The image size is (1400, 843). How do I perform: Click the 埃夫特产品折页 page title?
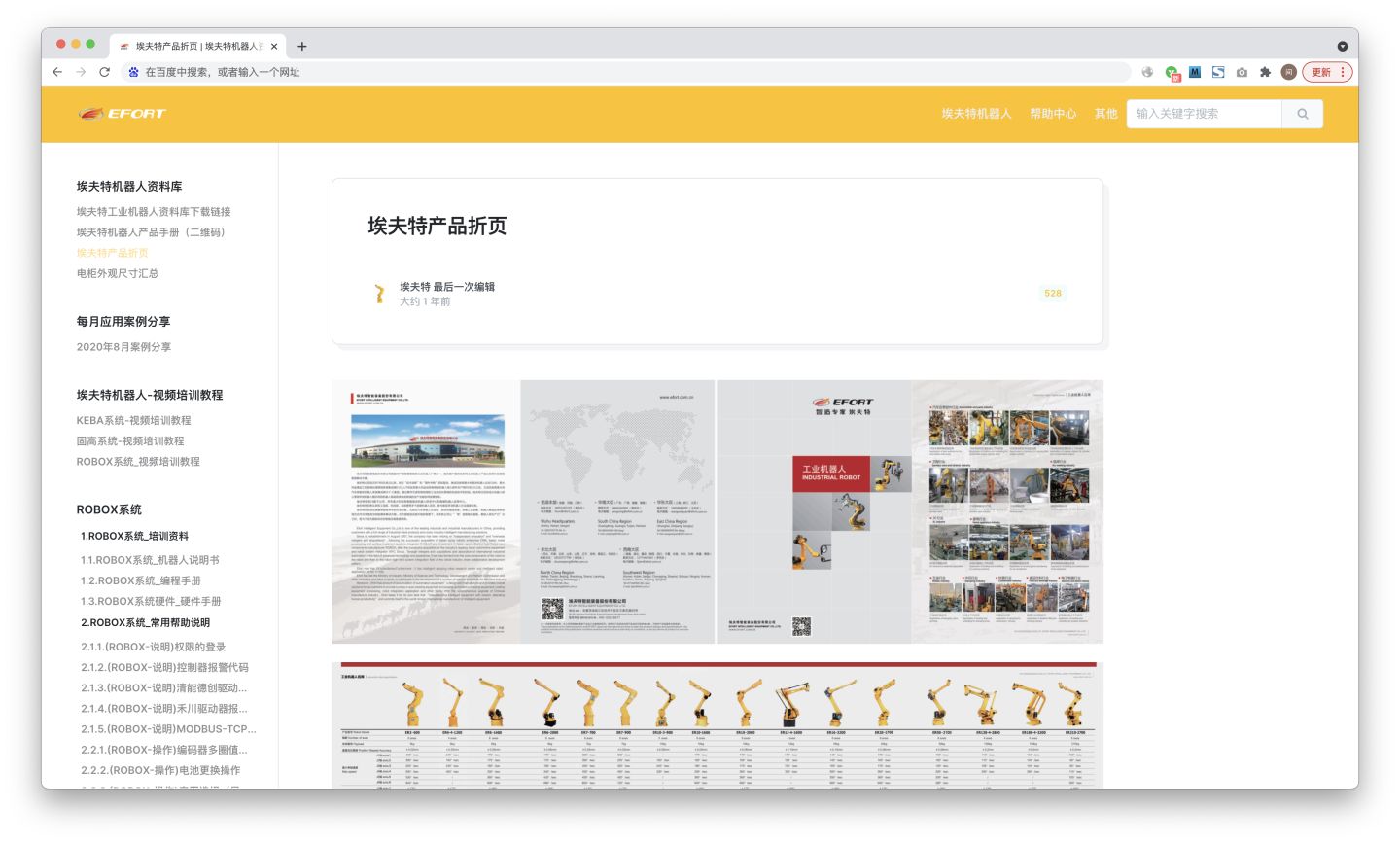pos(437,227)
